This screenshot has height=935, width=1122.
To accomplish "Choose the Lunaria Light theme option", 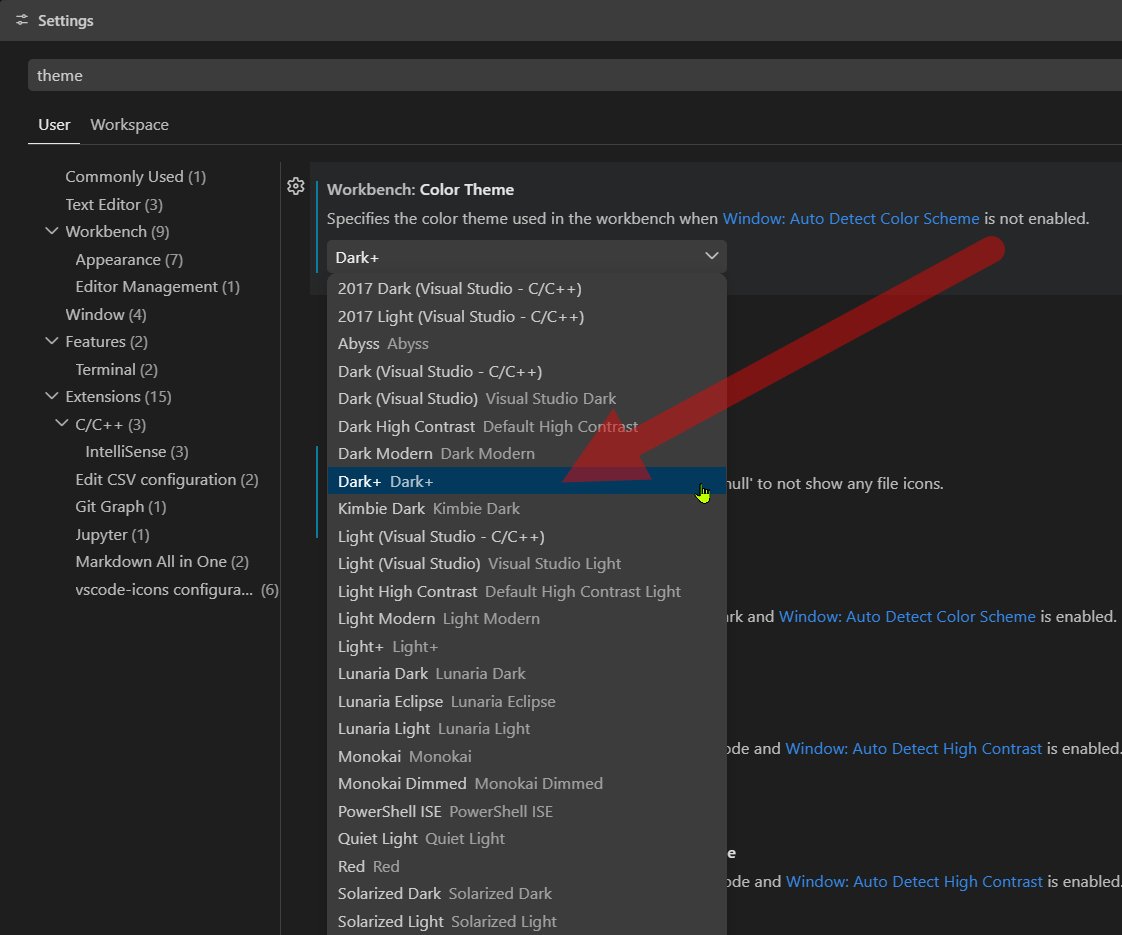I will tap(527, 729).
